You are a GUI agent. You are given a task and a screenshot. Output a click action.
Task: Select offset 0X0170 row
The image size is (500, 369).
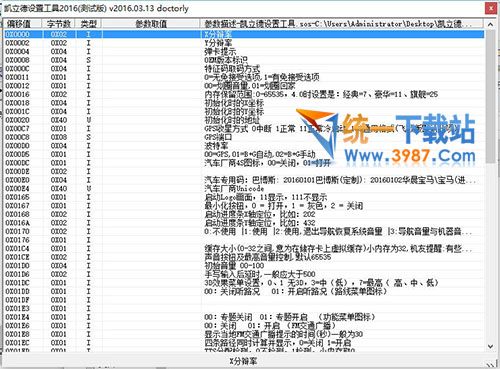click(244, 231)
